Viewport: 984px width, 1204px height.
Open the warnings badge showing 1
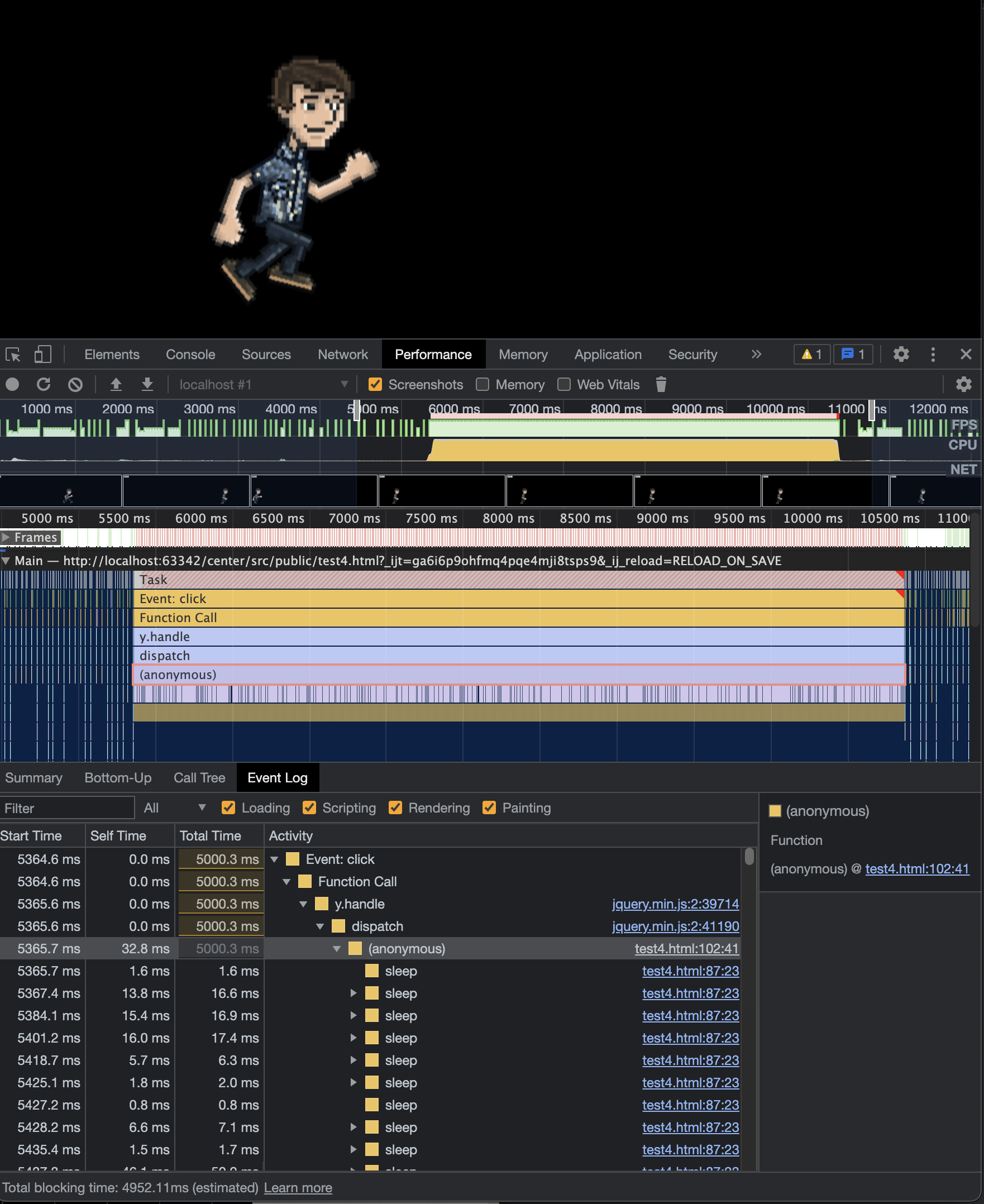pos(811,354)
